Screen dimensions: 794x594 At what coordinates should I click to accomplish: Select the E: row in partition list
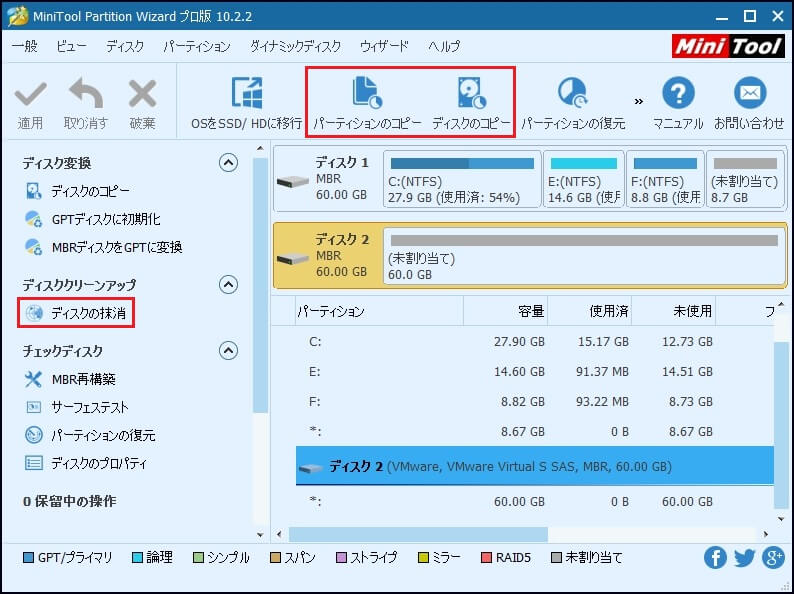(x=535, y=372)
